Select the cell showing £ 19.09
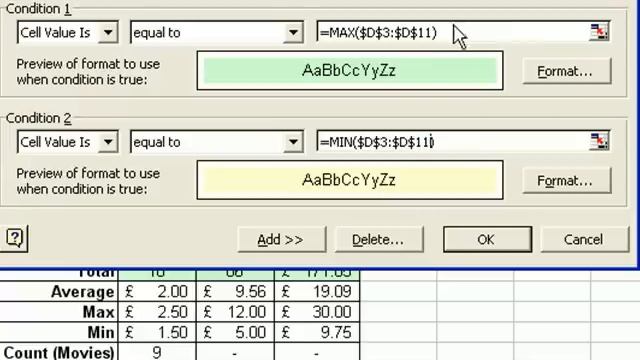The image size is (640, 360). click(x=318, y=291)
